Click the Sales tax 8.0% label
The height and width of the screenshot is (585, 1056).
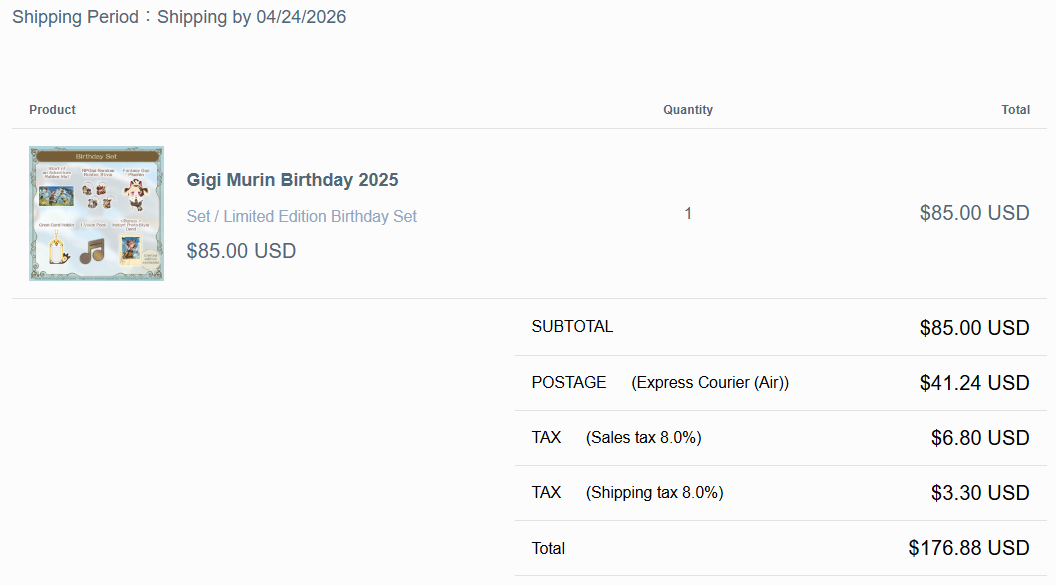[x=644, y=438]
